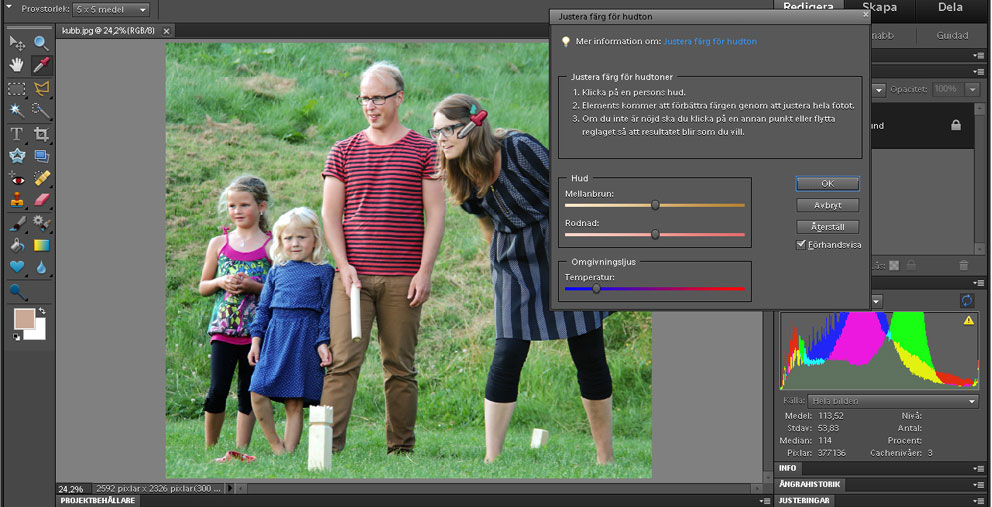Pick the Eraser tool

click(41, 200)
